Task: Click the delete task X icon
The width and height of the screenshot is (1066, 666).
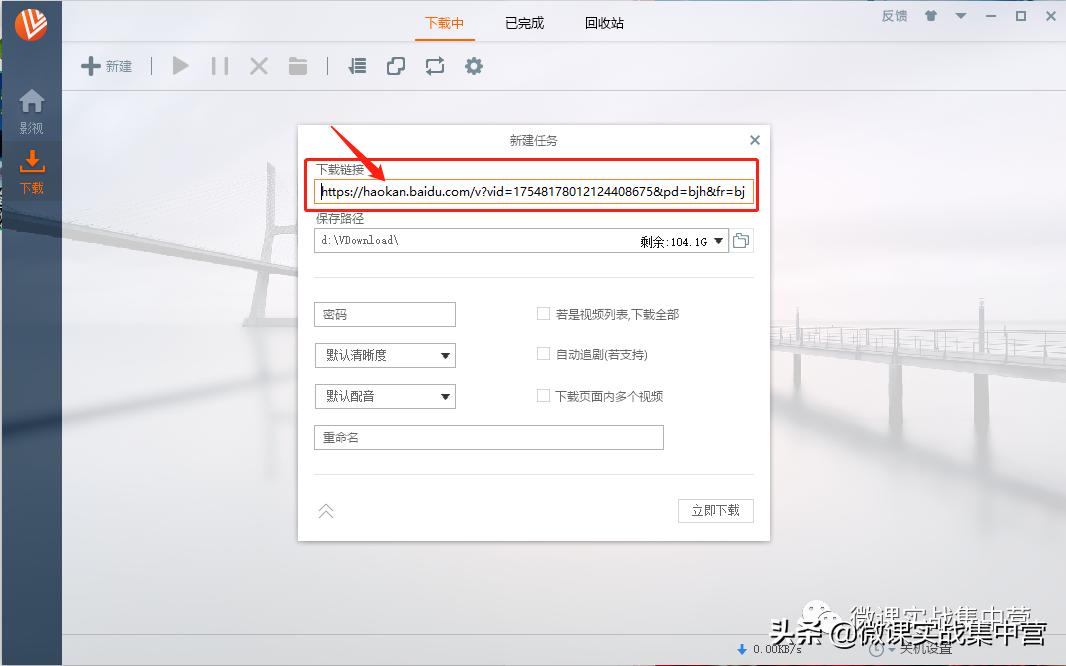Action: point(258,65)
